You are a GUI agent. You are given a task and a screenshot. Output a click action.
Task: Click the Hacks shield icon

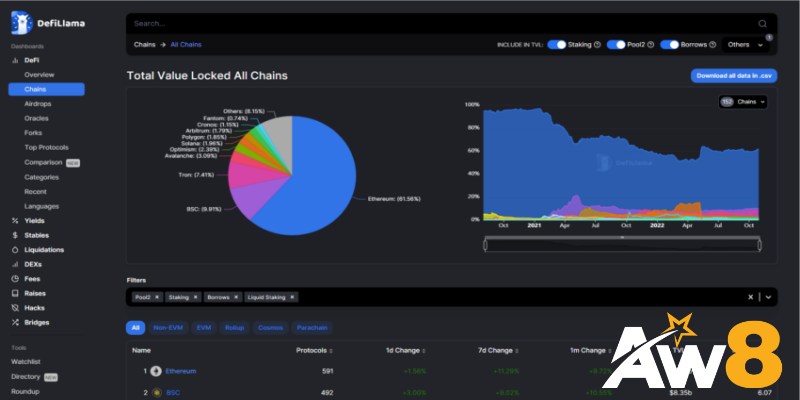tap(15, 308)
